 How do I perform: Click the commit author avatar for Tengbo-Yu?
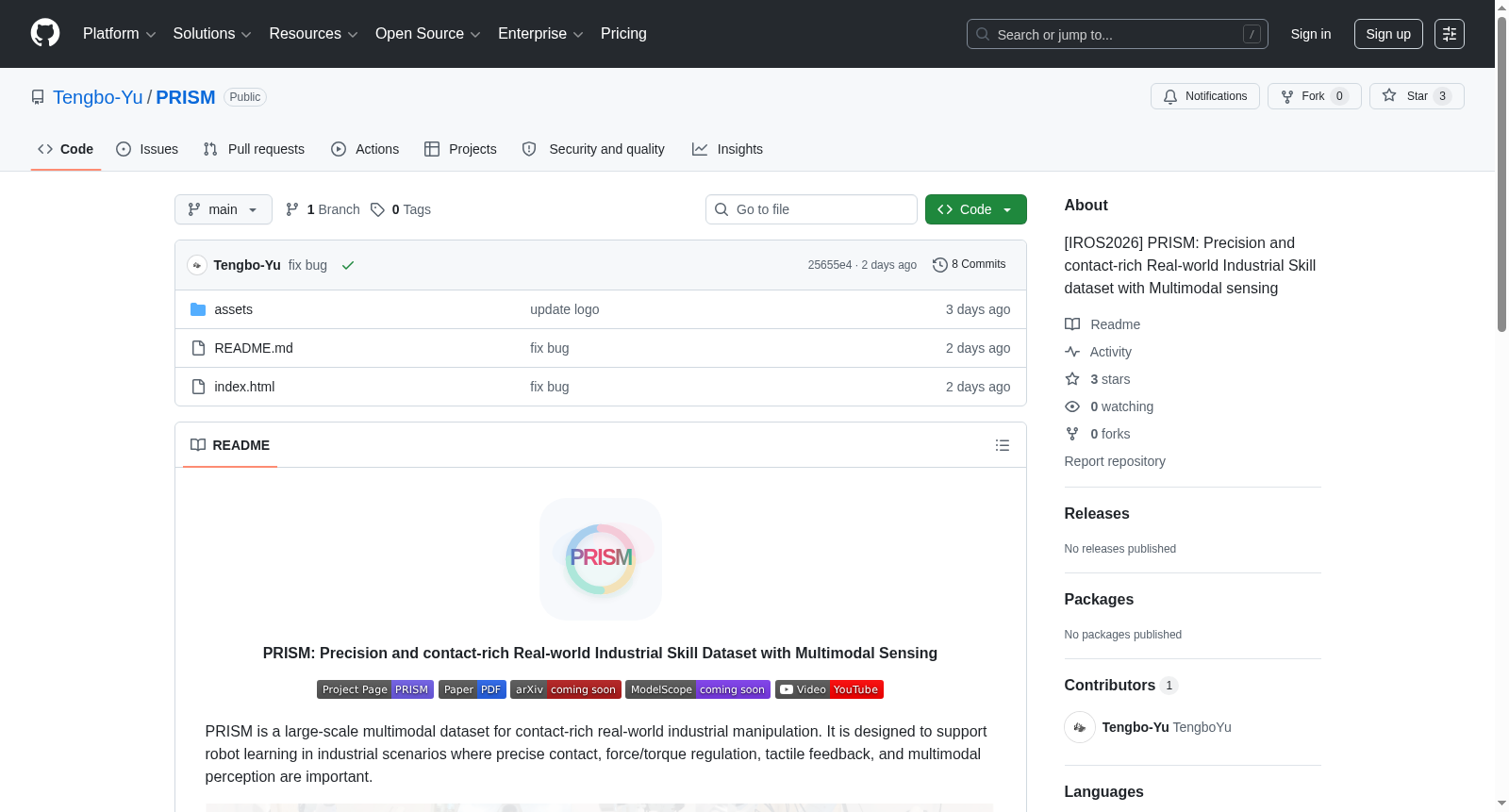197,265
